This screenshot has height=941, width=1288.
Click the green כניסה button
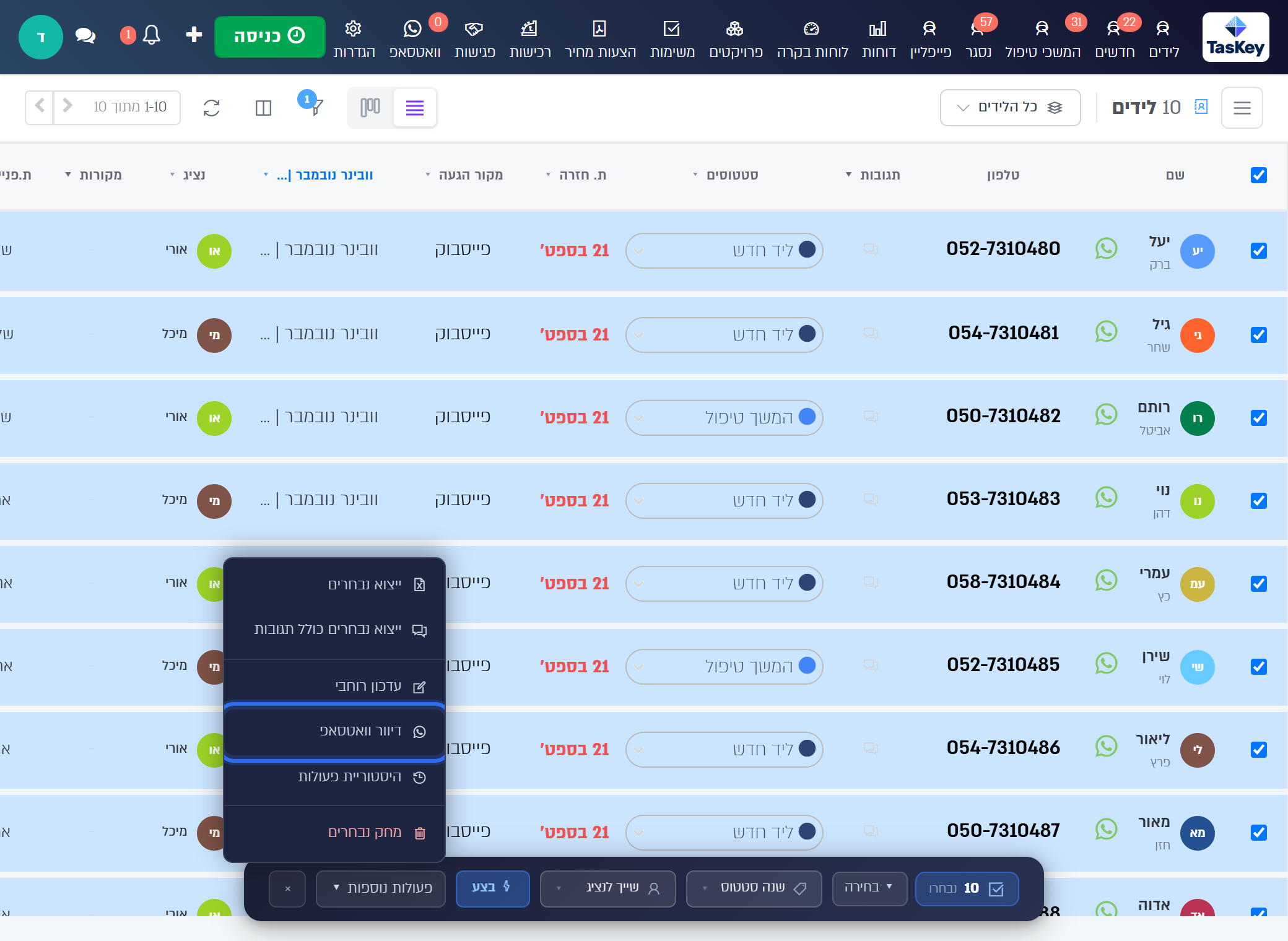coord(269,37)
